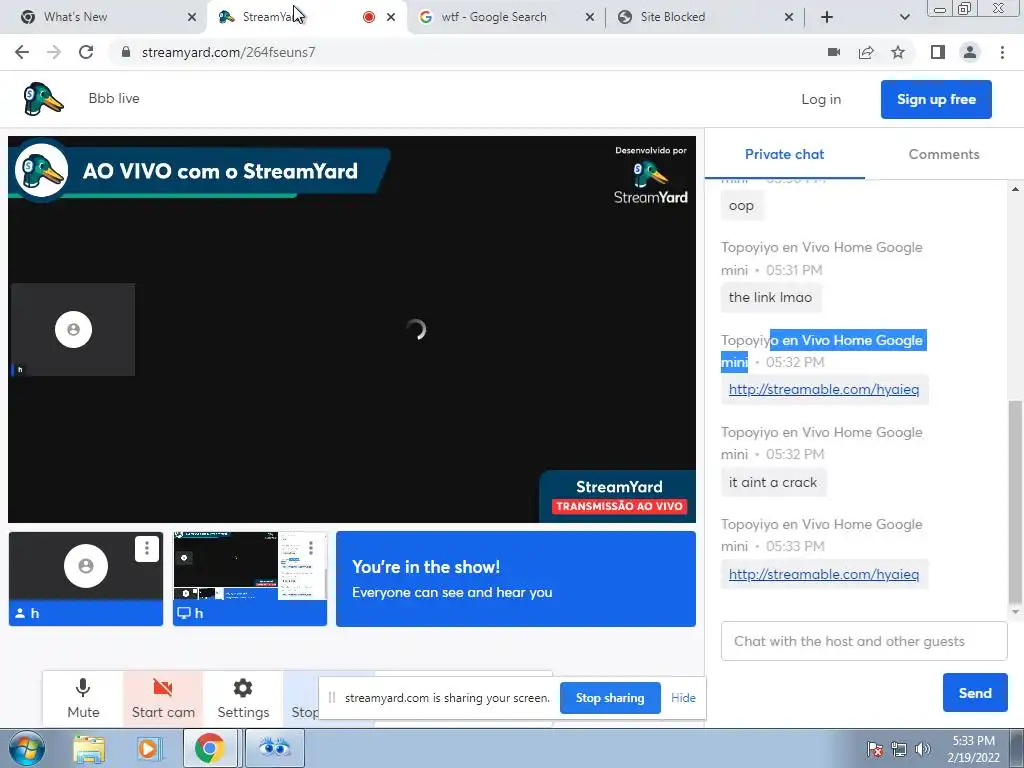
Task: Open Chrome three-dot menu
Action: (1002, 52)
